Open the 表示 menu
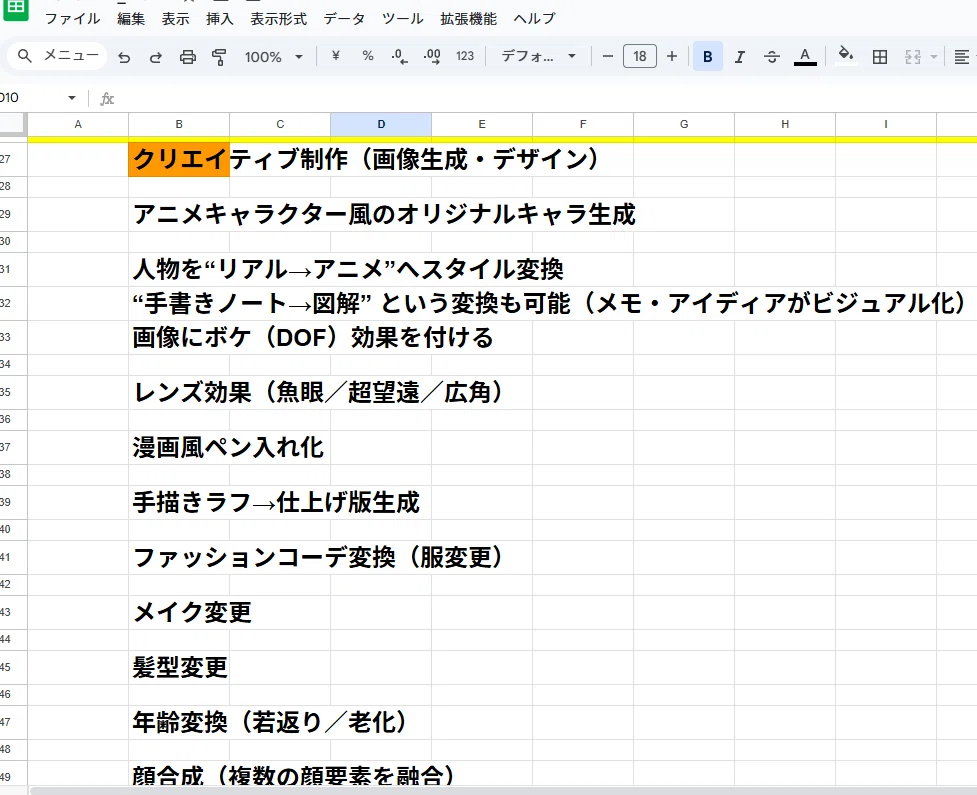The image size is (977, 795). (175, 19)
